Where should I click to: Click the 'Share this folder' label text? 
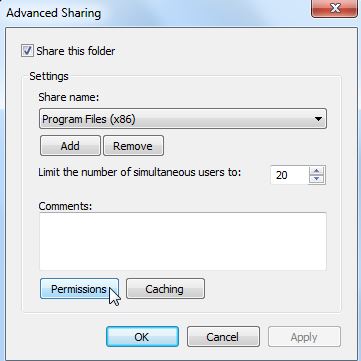(x=76, y=51)
